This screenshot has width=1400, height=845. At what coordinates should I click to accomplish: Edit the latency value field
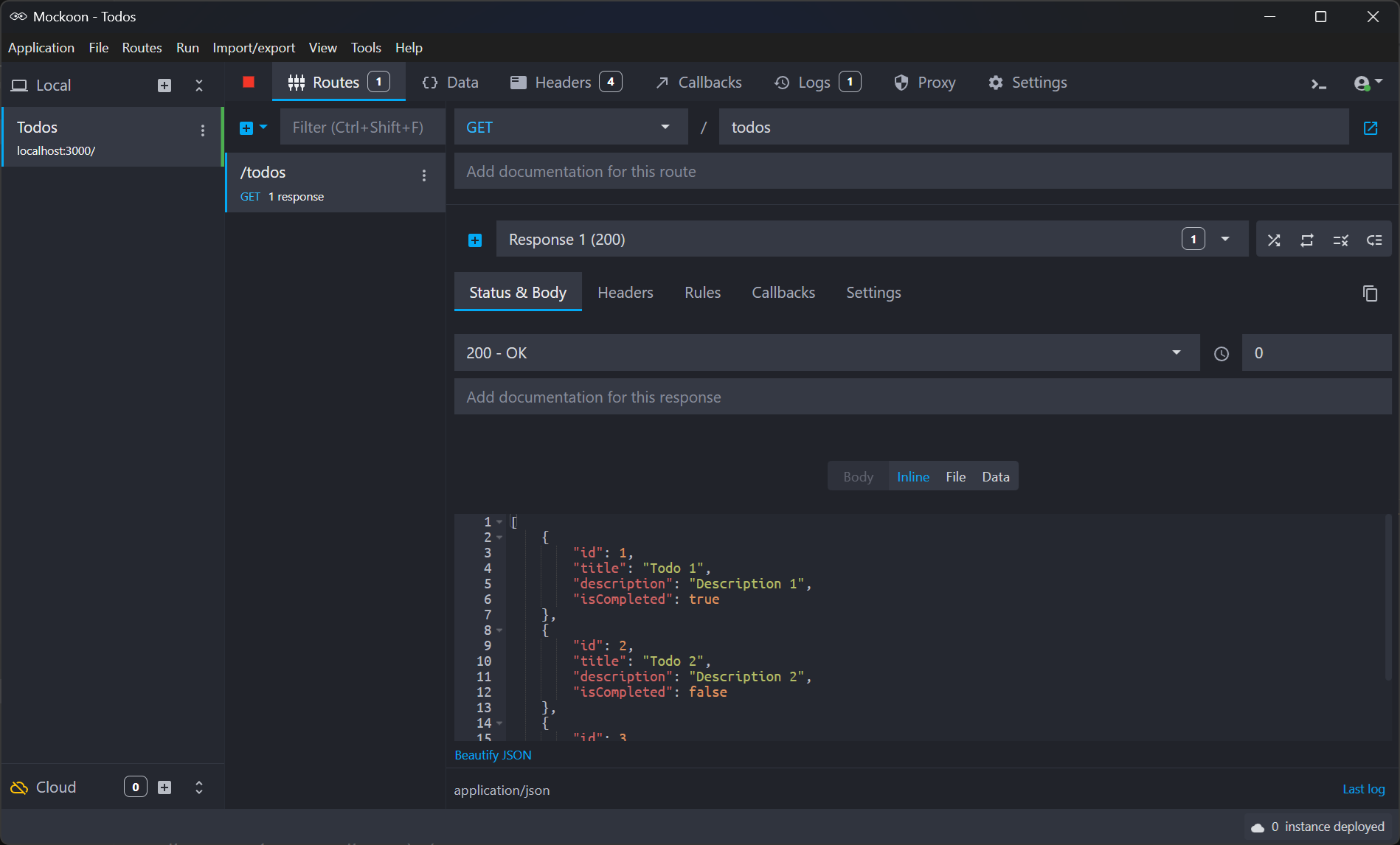point(1317,352)
